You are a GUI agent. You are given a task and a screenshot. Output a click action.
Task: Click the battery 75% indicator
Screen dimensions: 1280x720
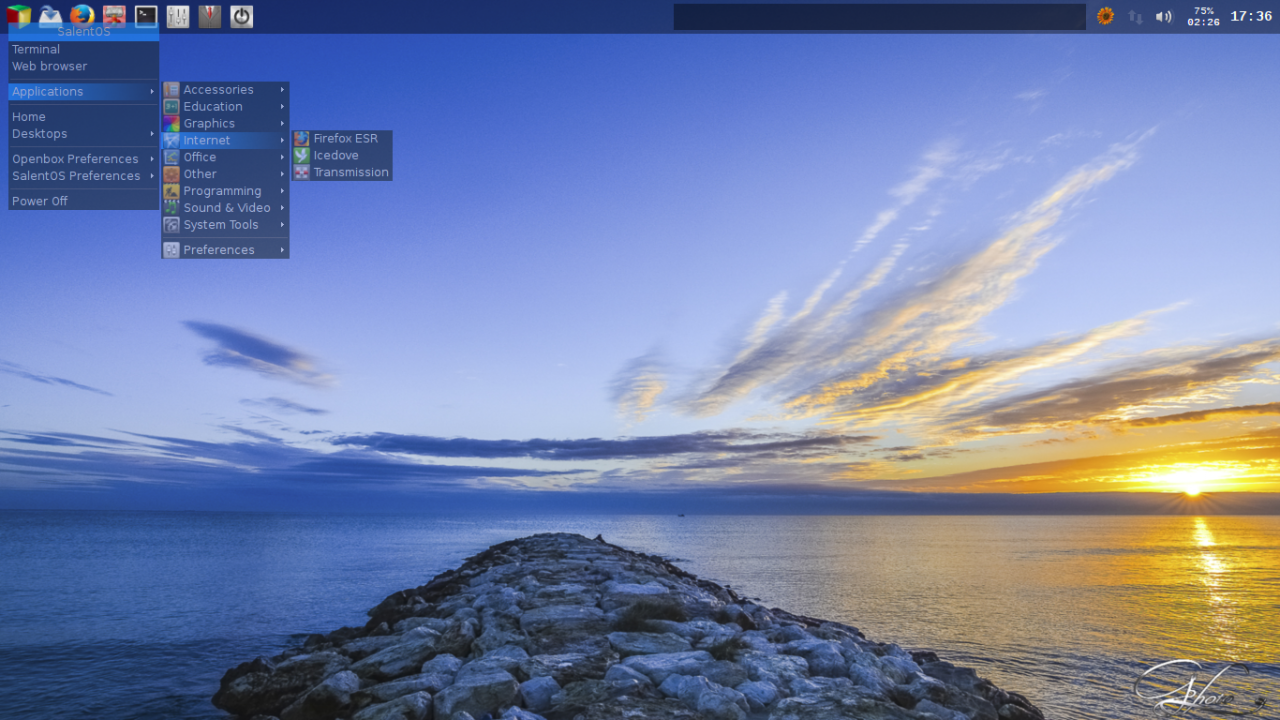click(x=1203, y=16)
